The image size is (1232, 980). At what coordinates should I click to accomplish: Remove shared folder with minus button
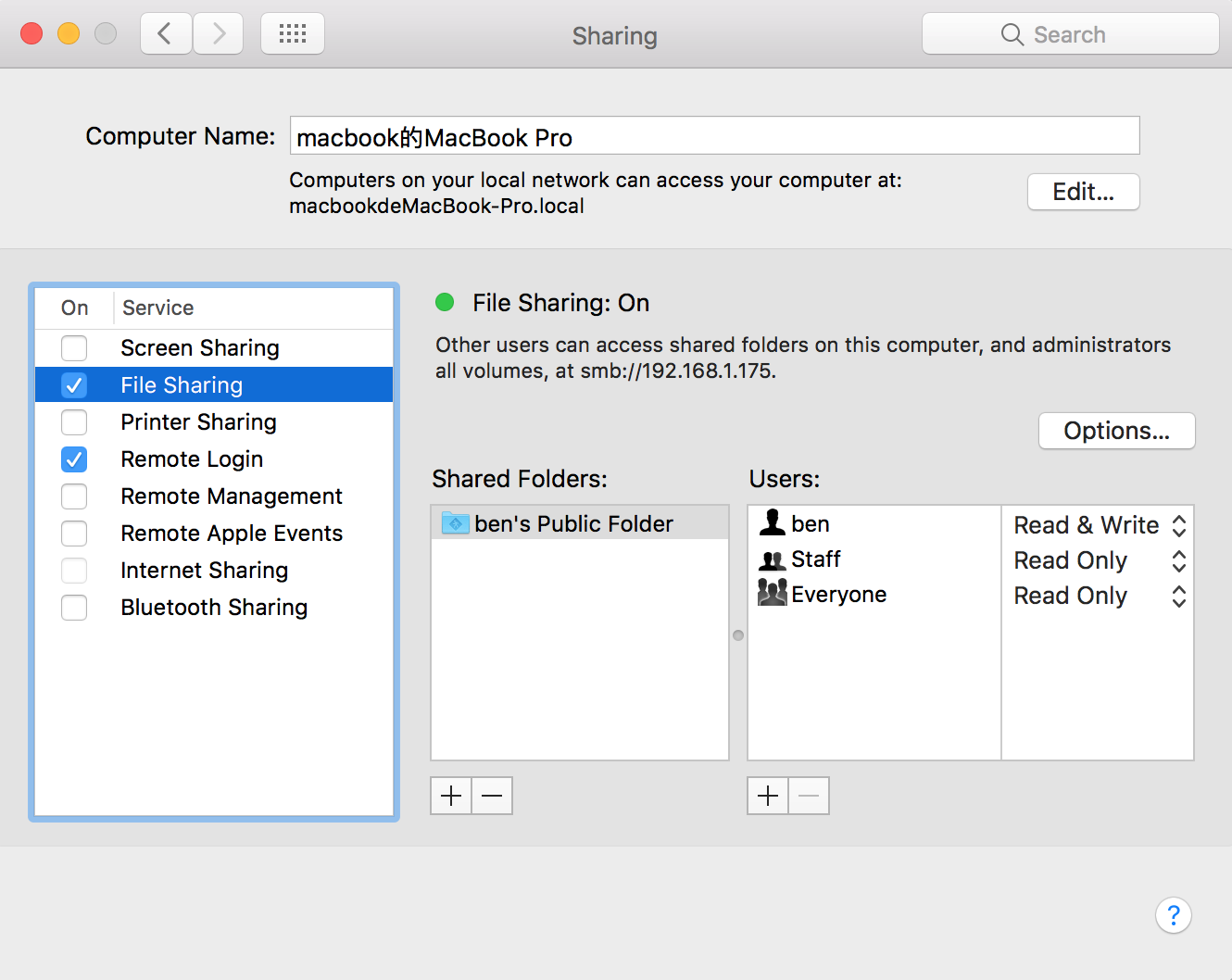(493, 796)
